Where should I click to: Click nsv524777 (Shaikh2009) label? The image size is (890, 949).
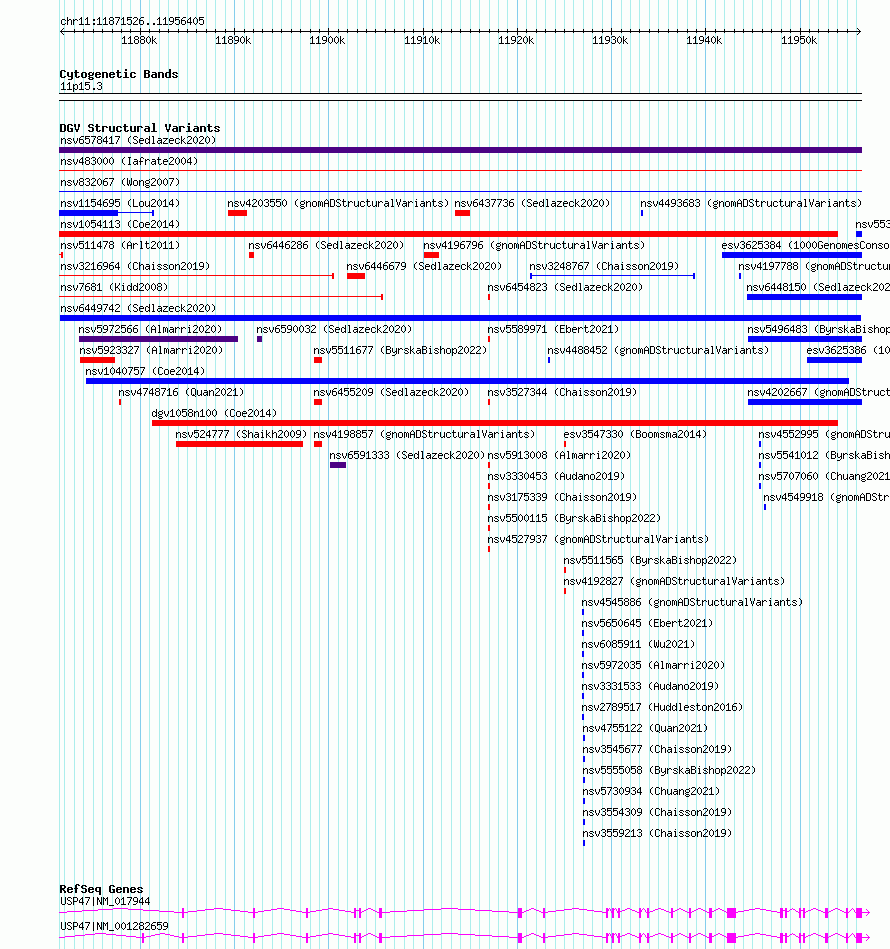click(241, 435)
